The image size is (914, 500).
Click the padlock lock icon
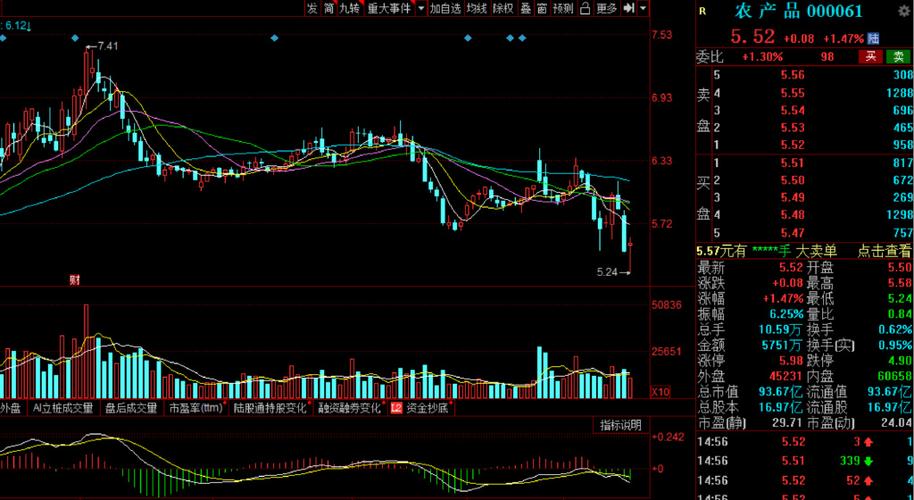pyautogui.click(x=585, y=8)
